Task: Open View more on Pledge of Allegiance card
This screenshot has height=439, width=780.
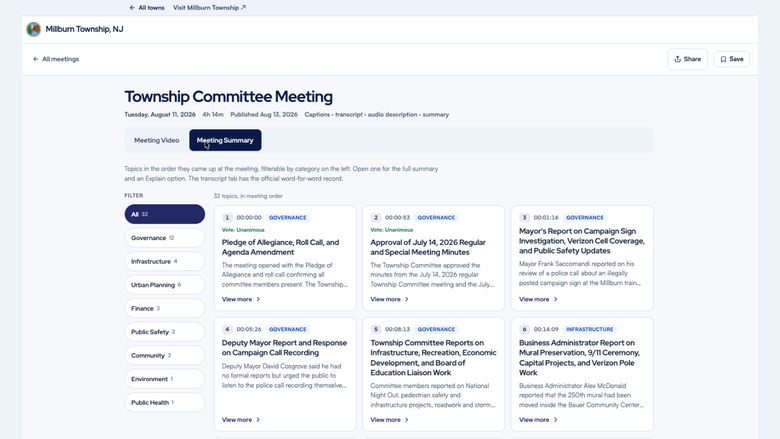Action: coord(241,299)
